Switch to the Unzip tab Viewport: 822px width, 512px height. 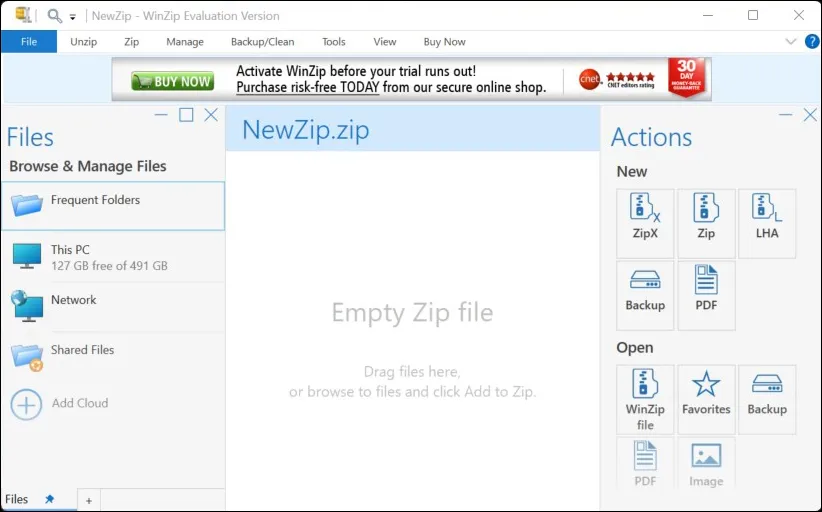click(x=84, y=41)
